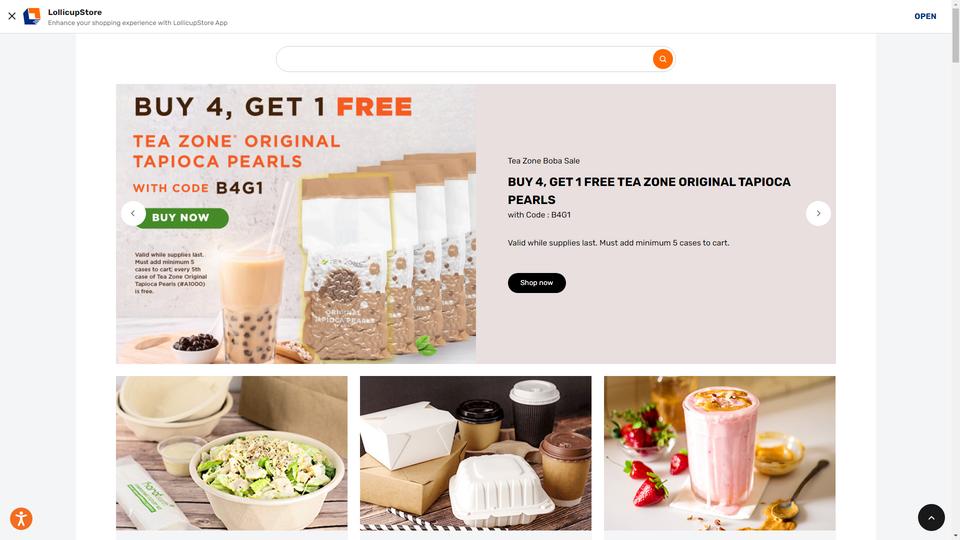This screenshot has width=960, height=540.
Task: Open the tapioca pearls bag promo image
Action: pos(296,224)
